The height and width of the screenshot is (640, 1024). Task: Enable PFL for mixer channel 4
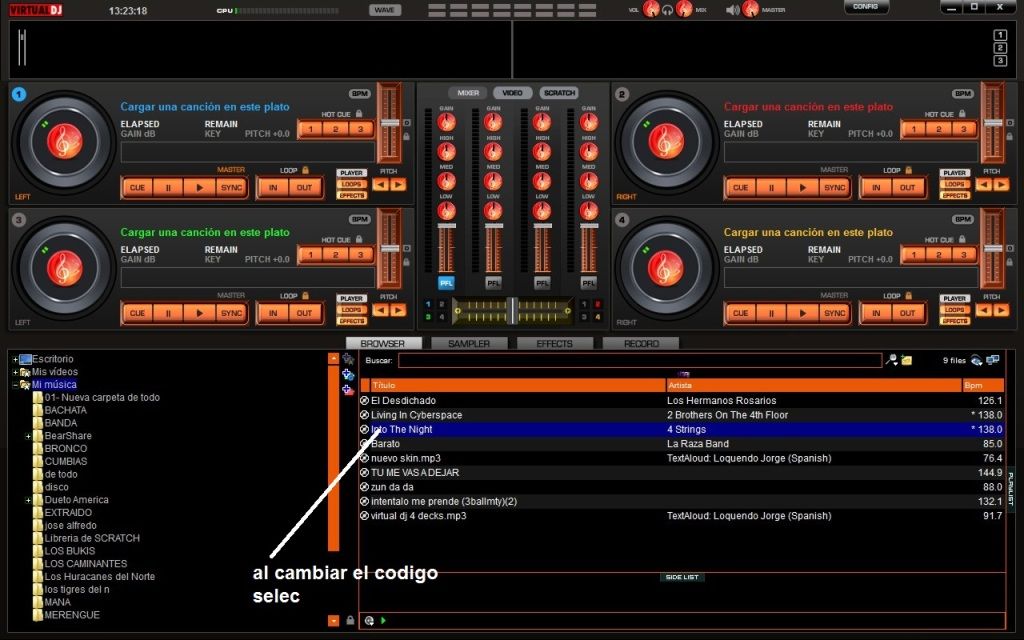point(588,283)
